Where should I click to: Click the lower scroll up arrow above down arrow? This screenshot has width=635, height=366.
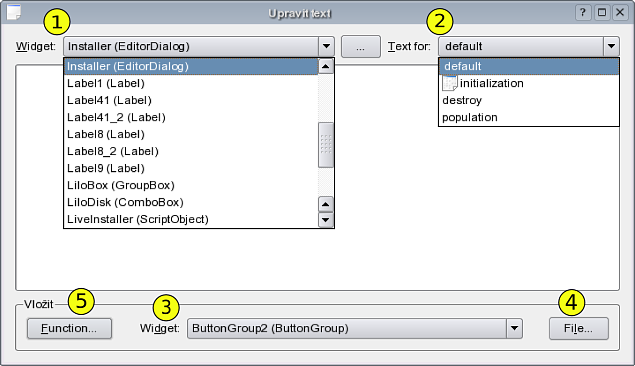pyautogui.click(x=326, y=204)
